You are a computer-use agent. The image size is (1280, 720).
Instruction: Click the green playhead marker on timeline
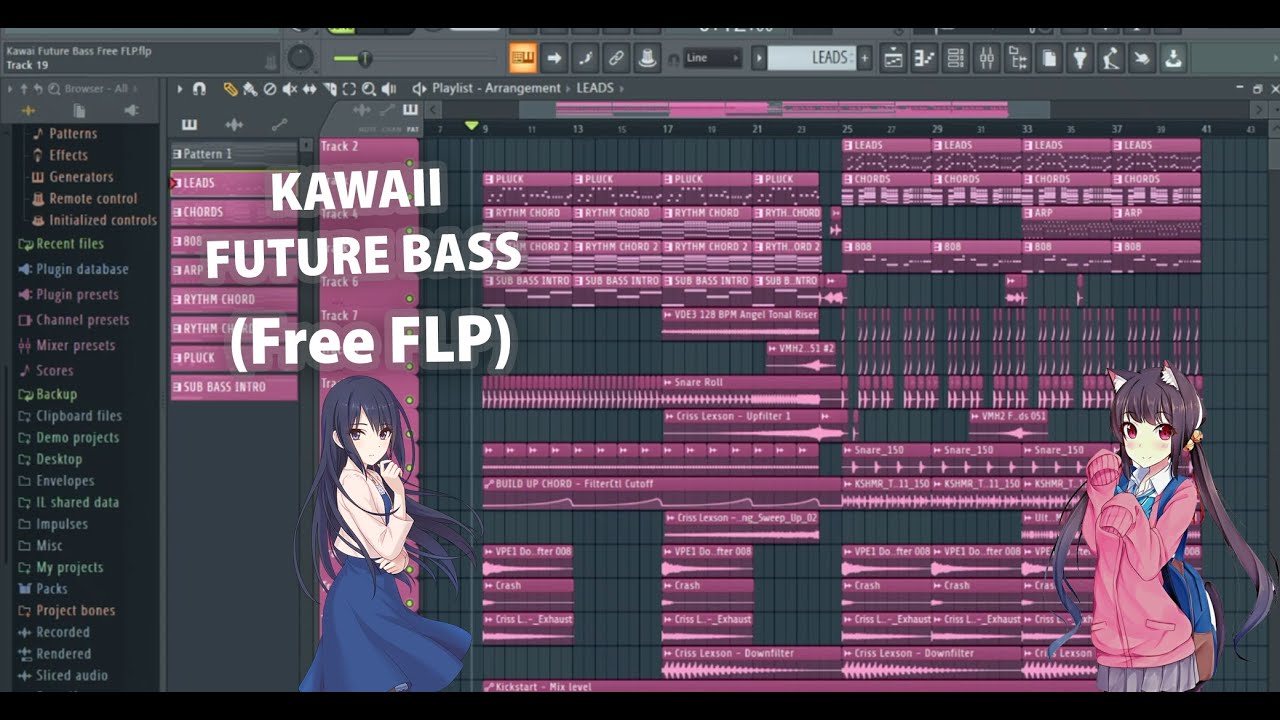tap(472, 126)
